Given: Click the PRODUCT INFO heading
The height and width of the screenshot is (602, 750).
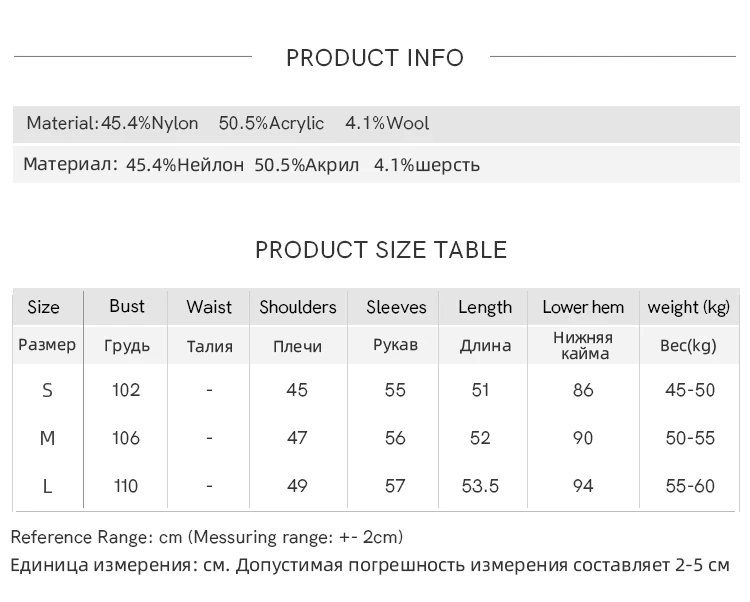Looking at the screenshot, I should (x=375, y=58).
